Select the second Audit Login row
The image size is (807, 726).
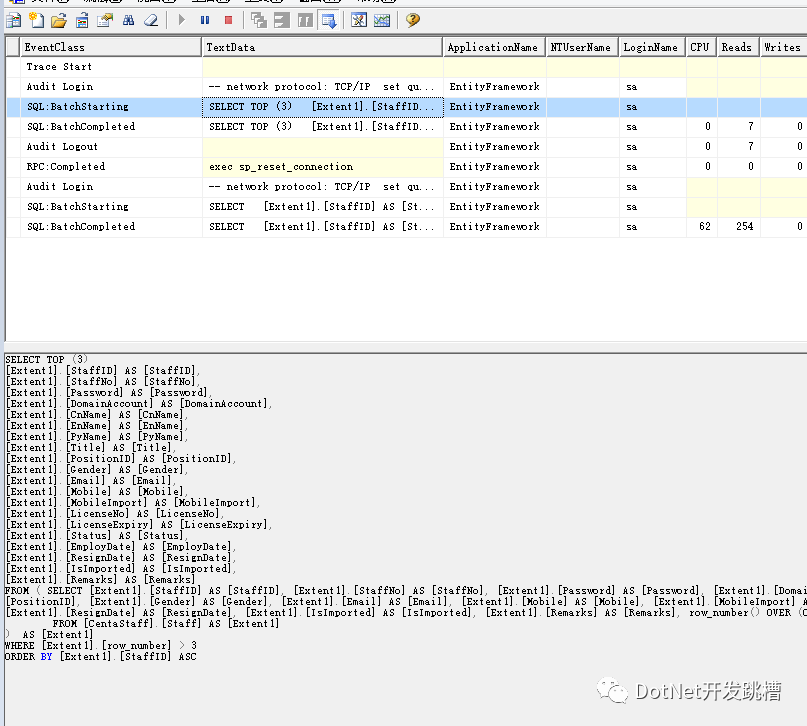tap(406, 187)
